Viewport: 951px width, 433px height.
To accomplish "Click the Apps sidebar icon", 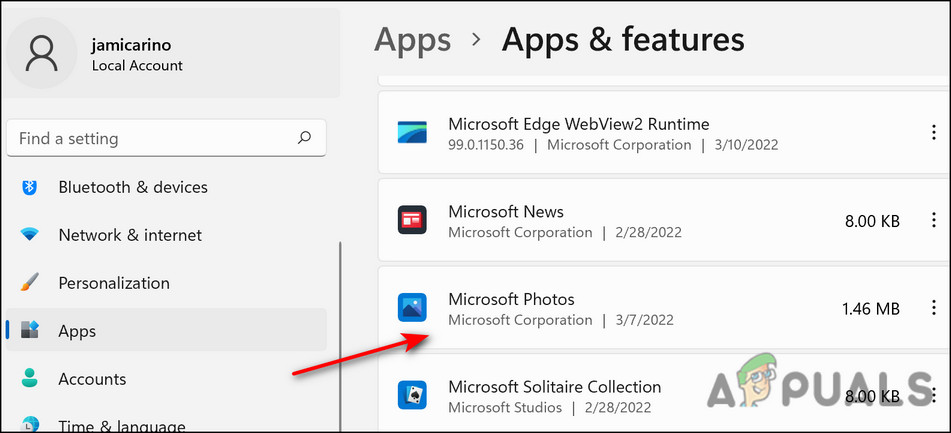I will [29, 331].
